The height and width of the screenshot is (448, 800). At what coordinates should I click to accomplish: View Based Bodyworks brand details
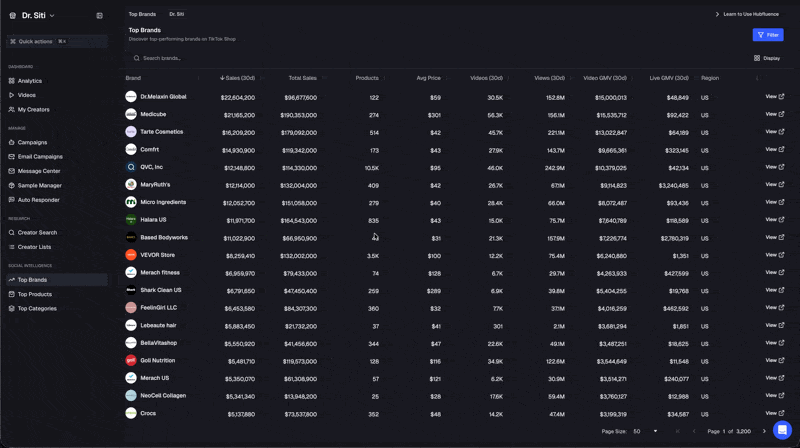pos(774,238)
